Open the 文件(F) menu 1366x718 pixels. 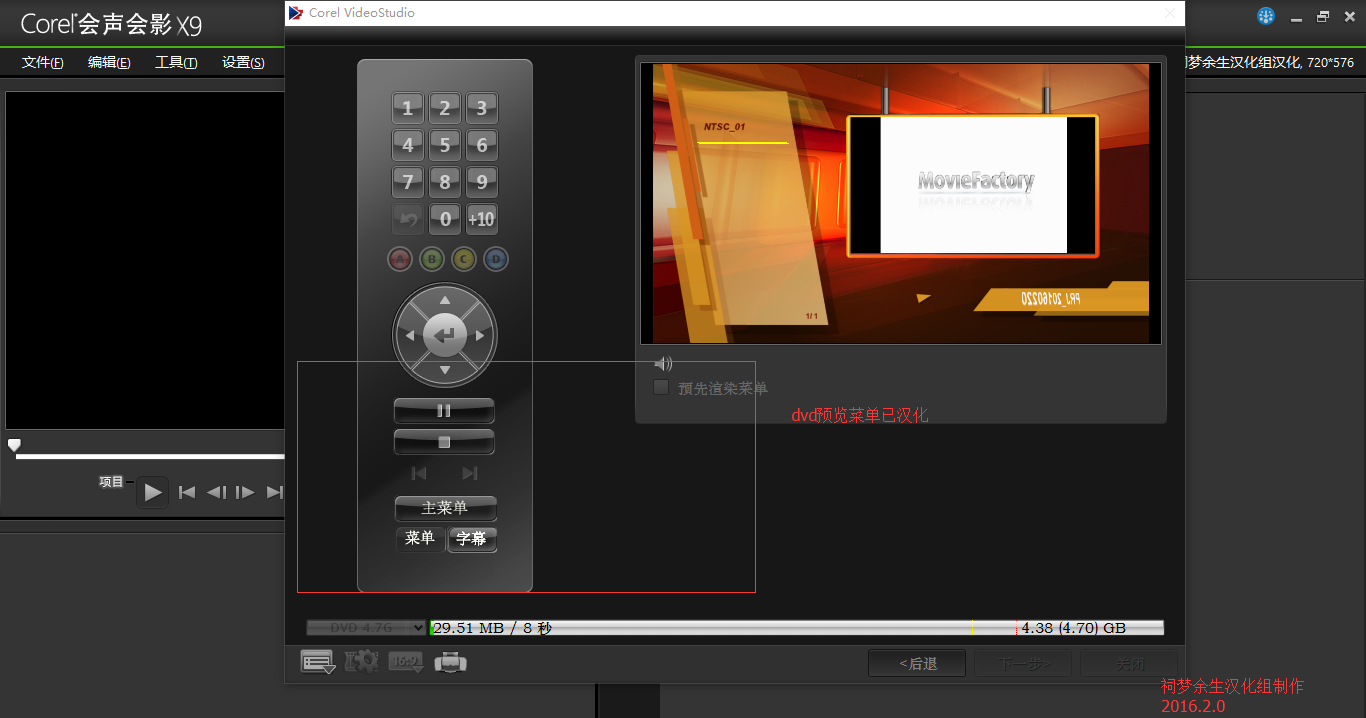pyautogui.click(x=43, y=62)
